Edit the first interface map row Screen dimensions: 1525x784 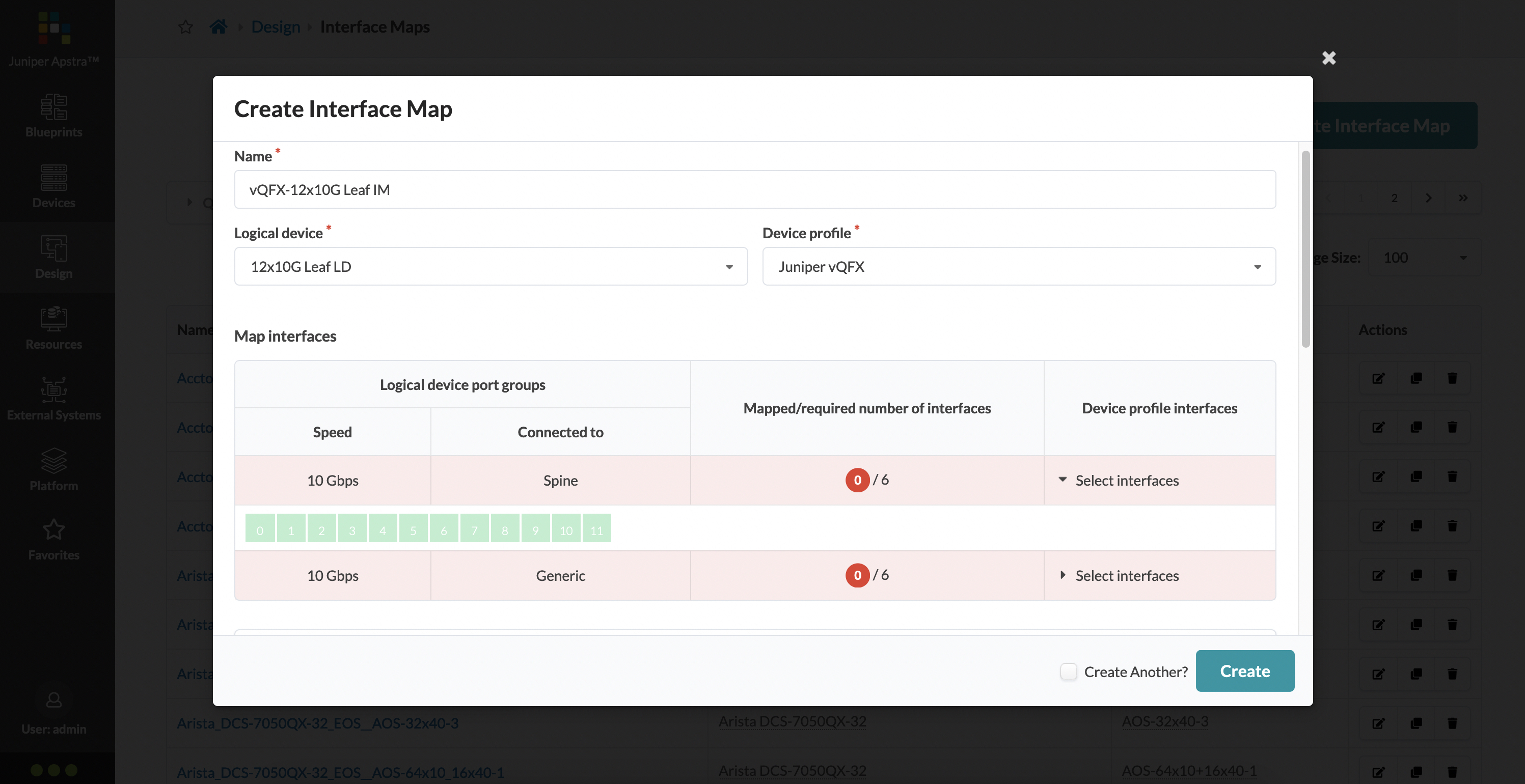(x=1378, y=378)
